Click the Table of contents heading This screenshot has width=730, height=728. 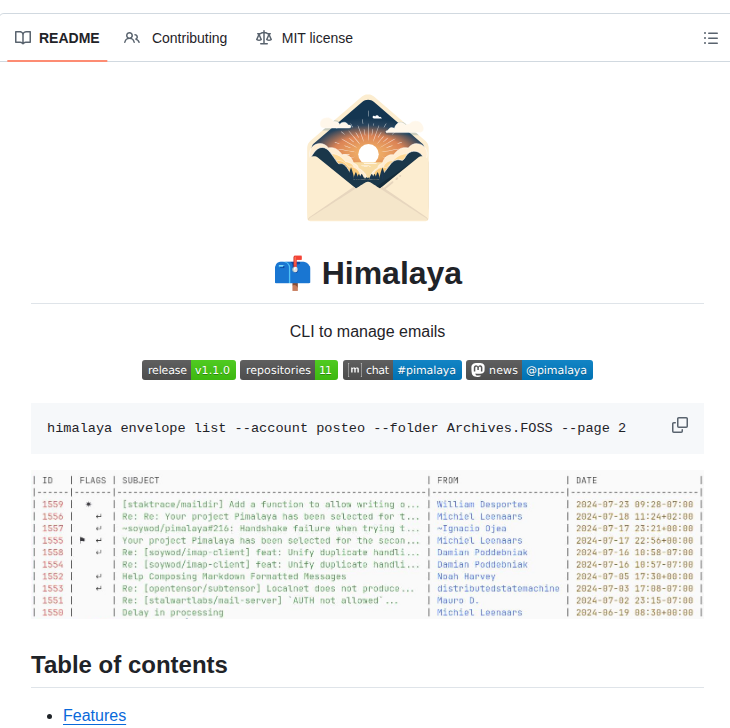pyautogui.click(x=129, y=665)
